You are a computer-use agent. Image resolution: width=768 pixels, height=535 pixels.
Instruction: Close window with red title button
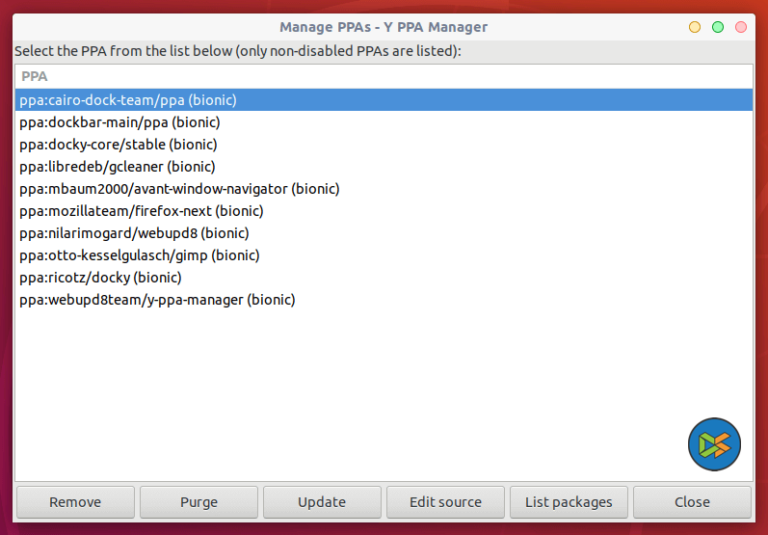click(x=741, y=27)
